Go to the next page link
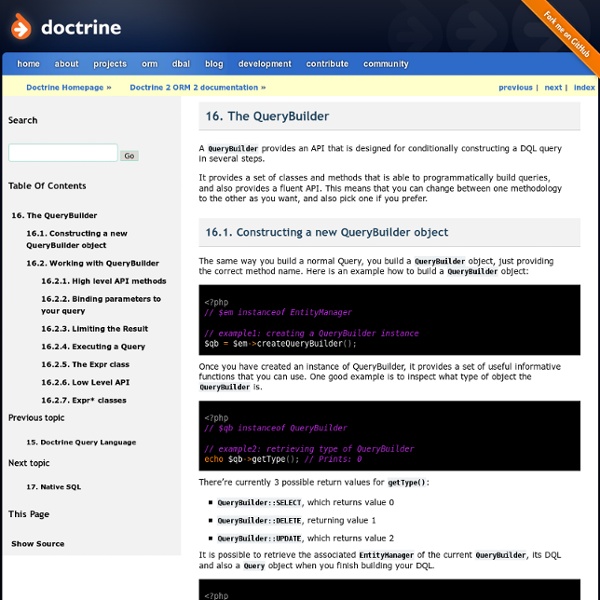Screen dimensions: 600x600 point(553,87)
